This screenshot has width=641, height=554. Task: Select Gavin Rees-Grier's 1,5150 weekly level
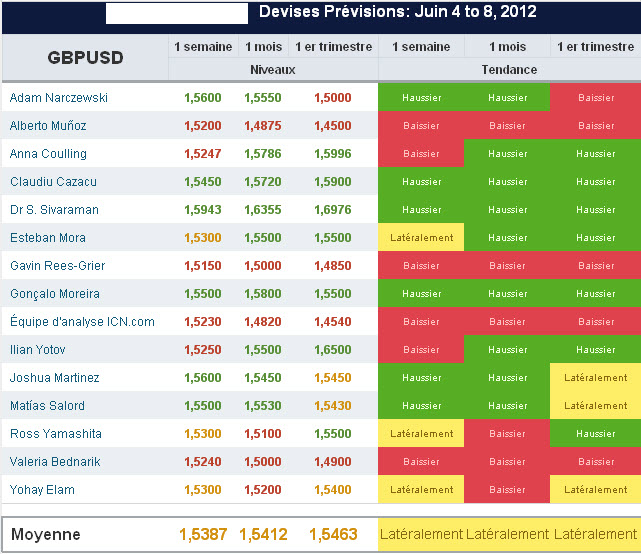203,266
